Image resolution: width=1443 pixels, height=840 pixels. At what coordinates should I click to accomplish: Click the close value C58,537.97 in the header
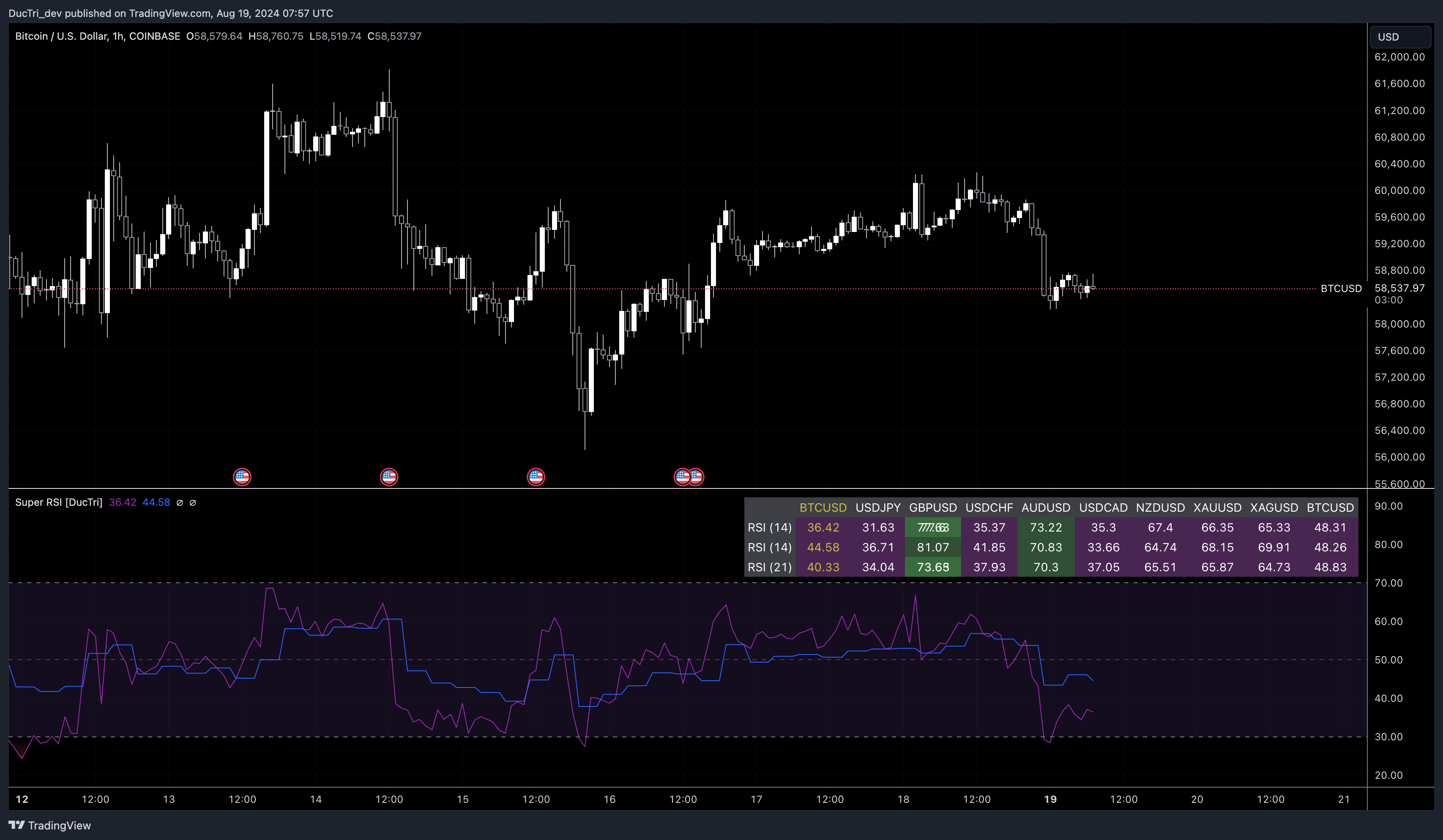pos(394,36)
